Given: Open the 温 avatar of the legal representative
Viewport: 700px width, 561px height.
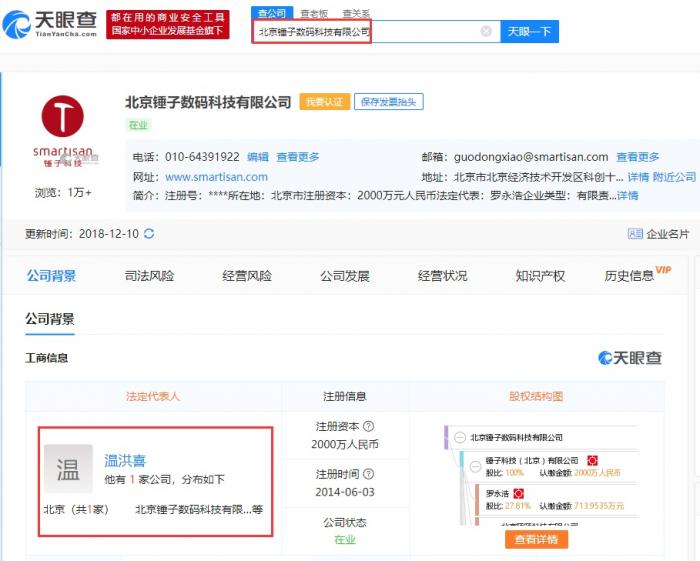Looking at the screenshot, I should click(68, 469).
